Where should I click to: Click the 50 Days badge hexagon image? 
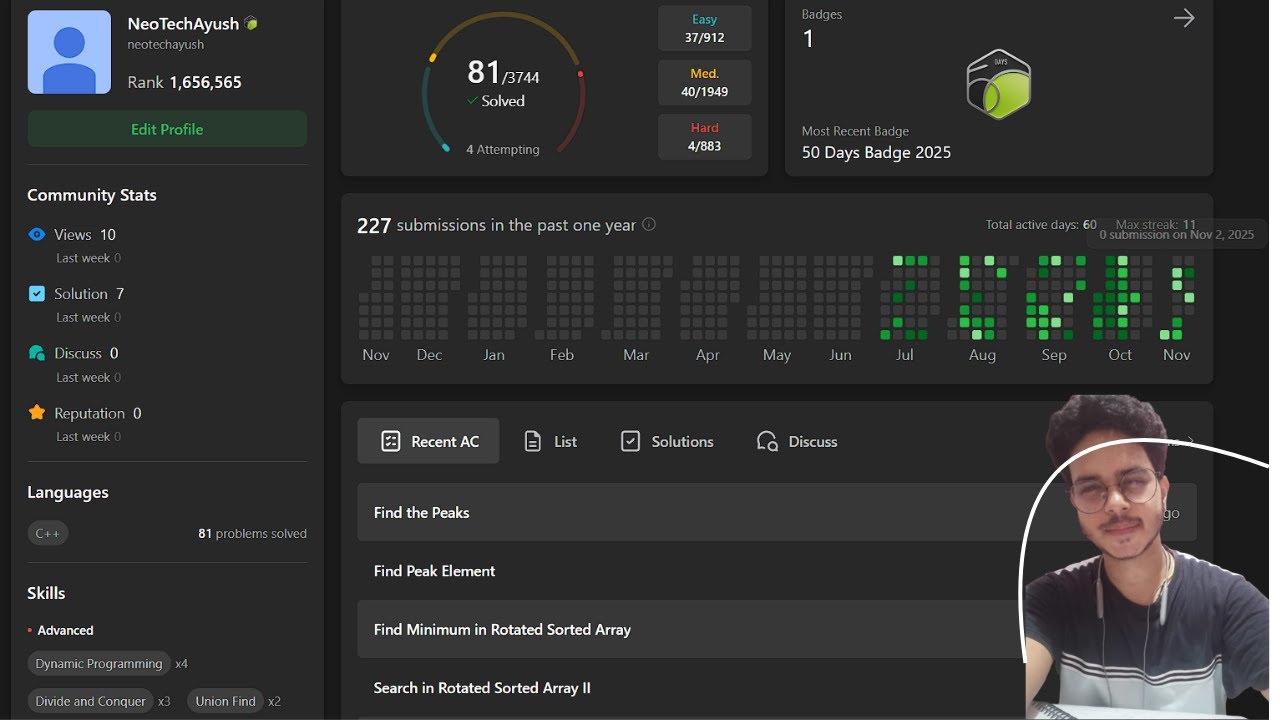pos(999,84)
